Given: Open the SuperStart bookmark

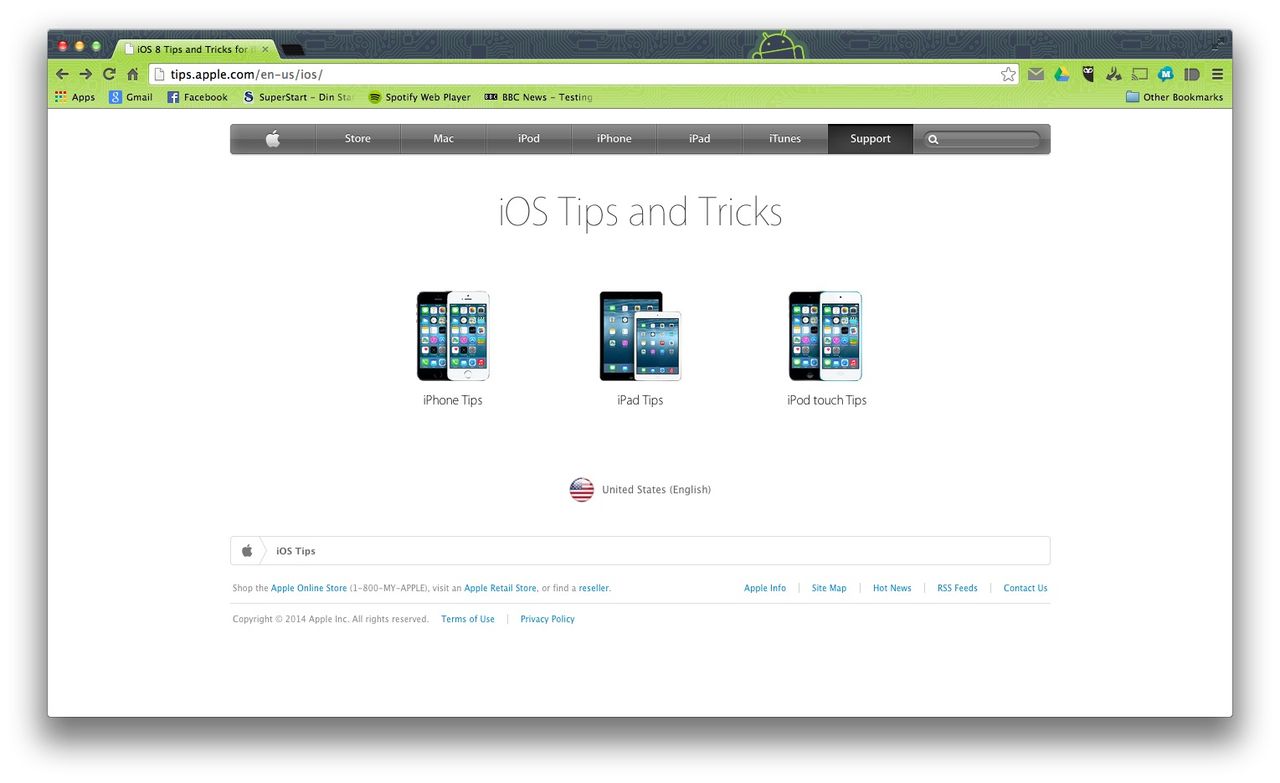Looking at the screenshot, I should (298, 97).
